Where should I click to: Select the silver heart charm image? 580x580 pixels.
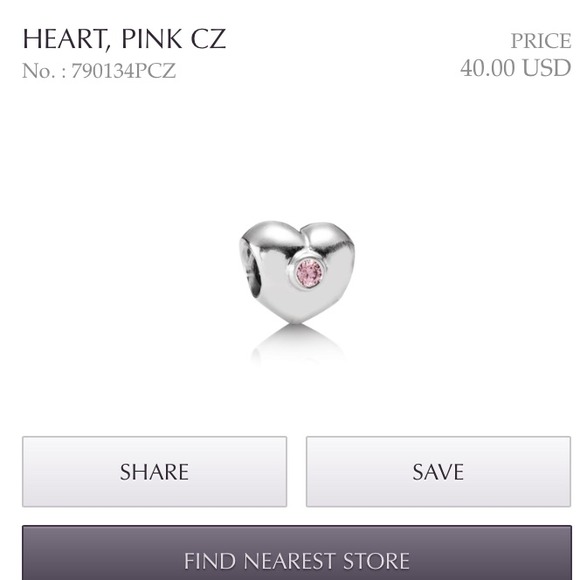pos(297,272)
